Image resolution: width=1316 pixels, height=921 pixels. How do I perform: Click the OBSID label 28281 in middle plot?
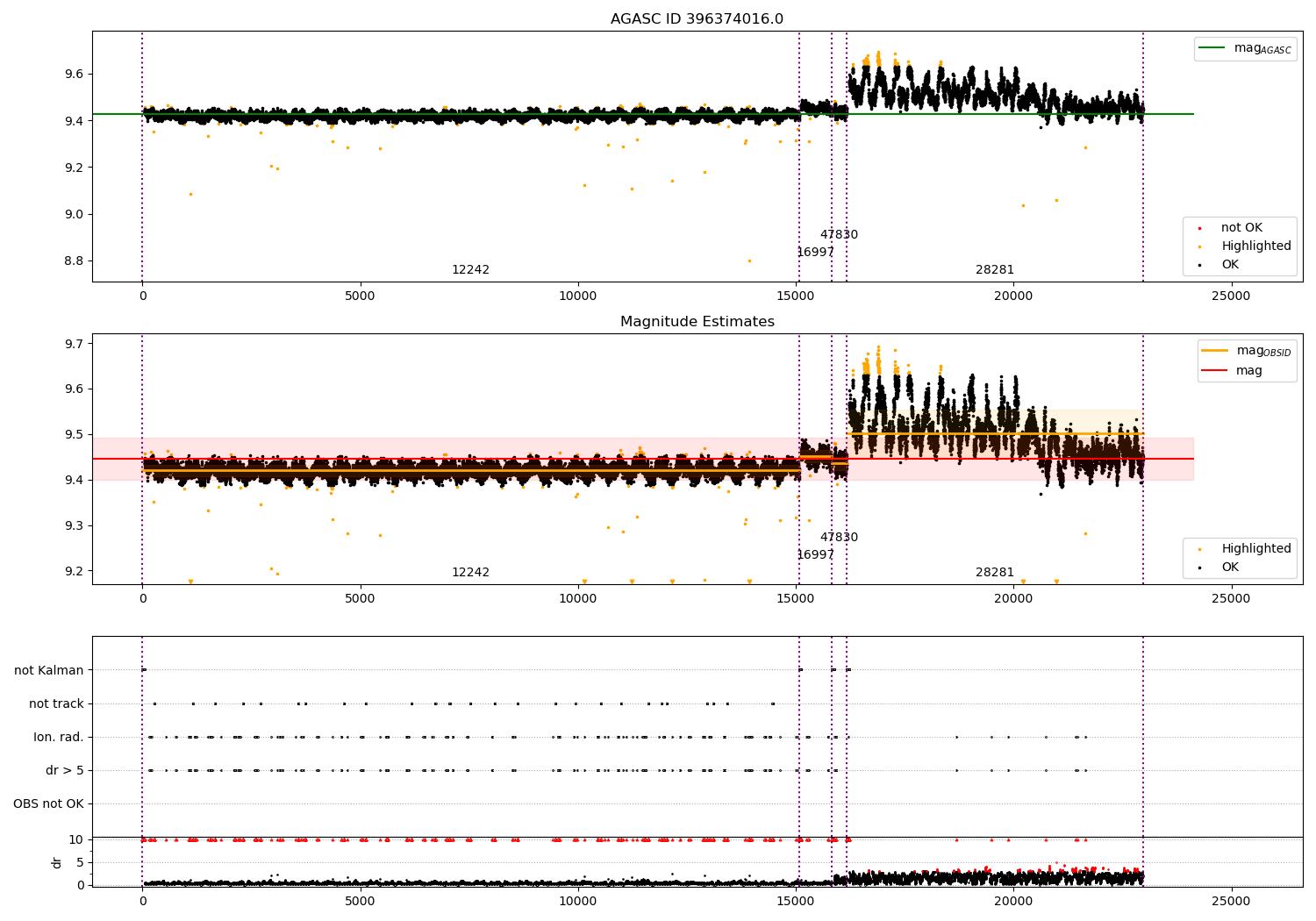click(x=995, y=573)
